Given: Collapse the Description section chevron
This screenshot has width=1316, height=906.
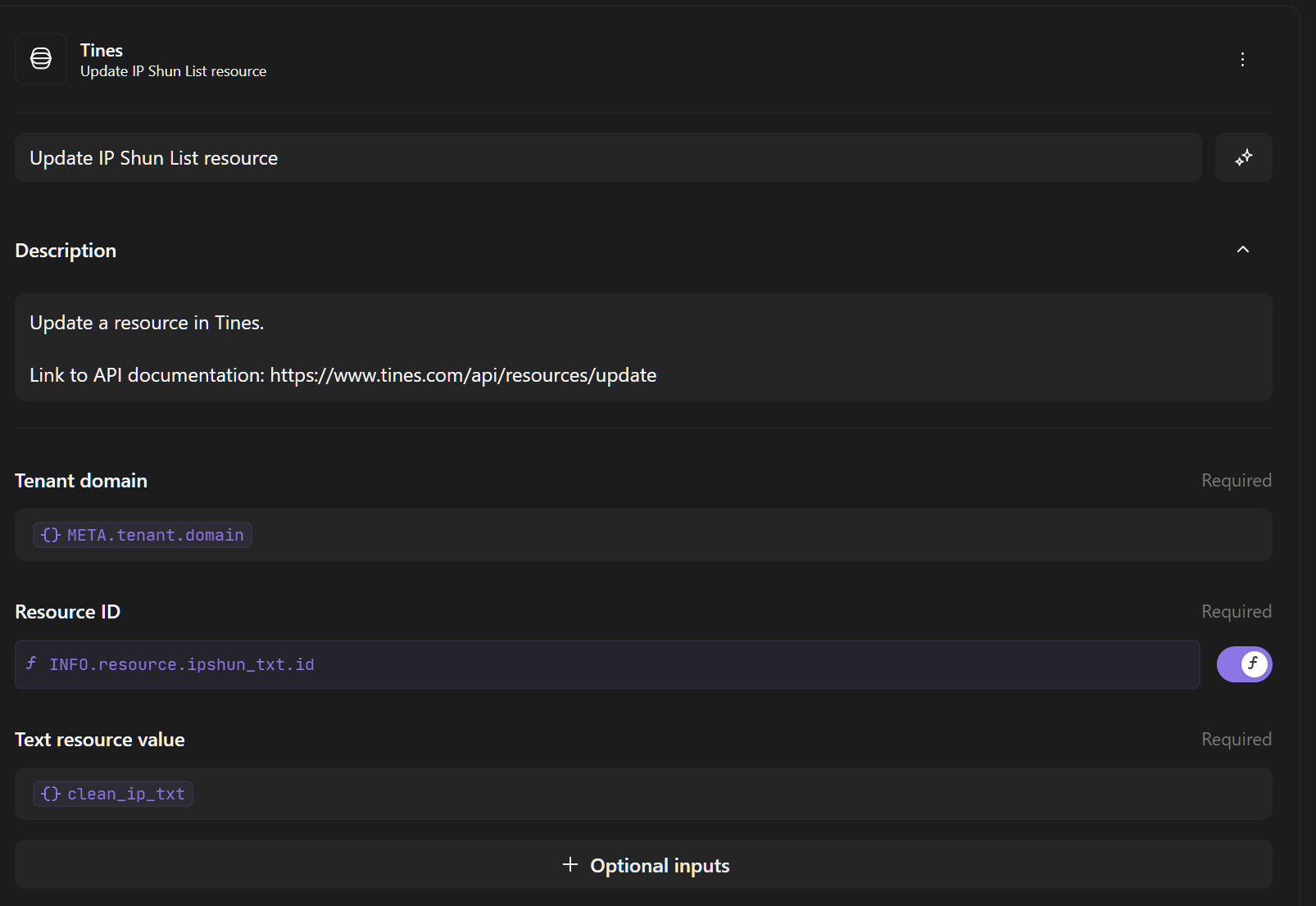Looking at the screenshot, I should 1242,250.
